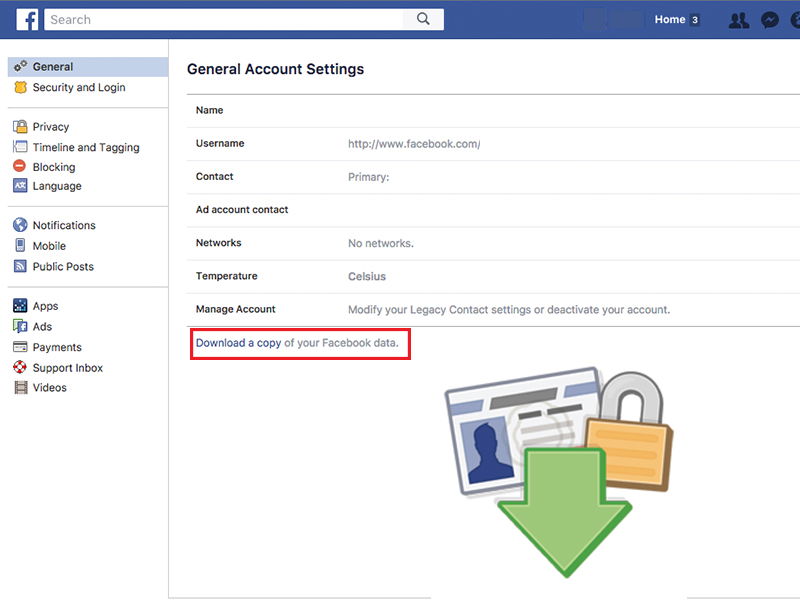Edit the Ad account contact row
This screenshot has height=600, width=800.
coord(493,210)
